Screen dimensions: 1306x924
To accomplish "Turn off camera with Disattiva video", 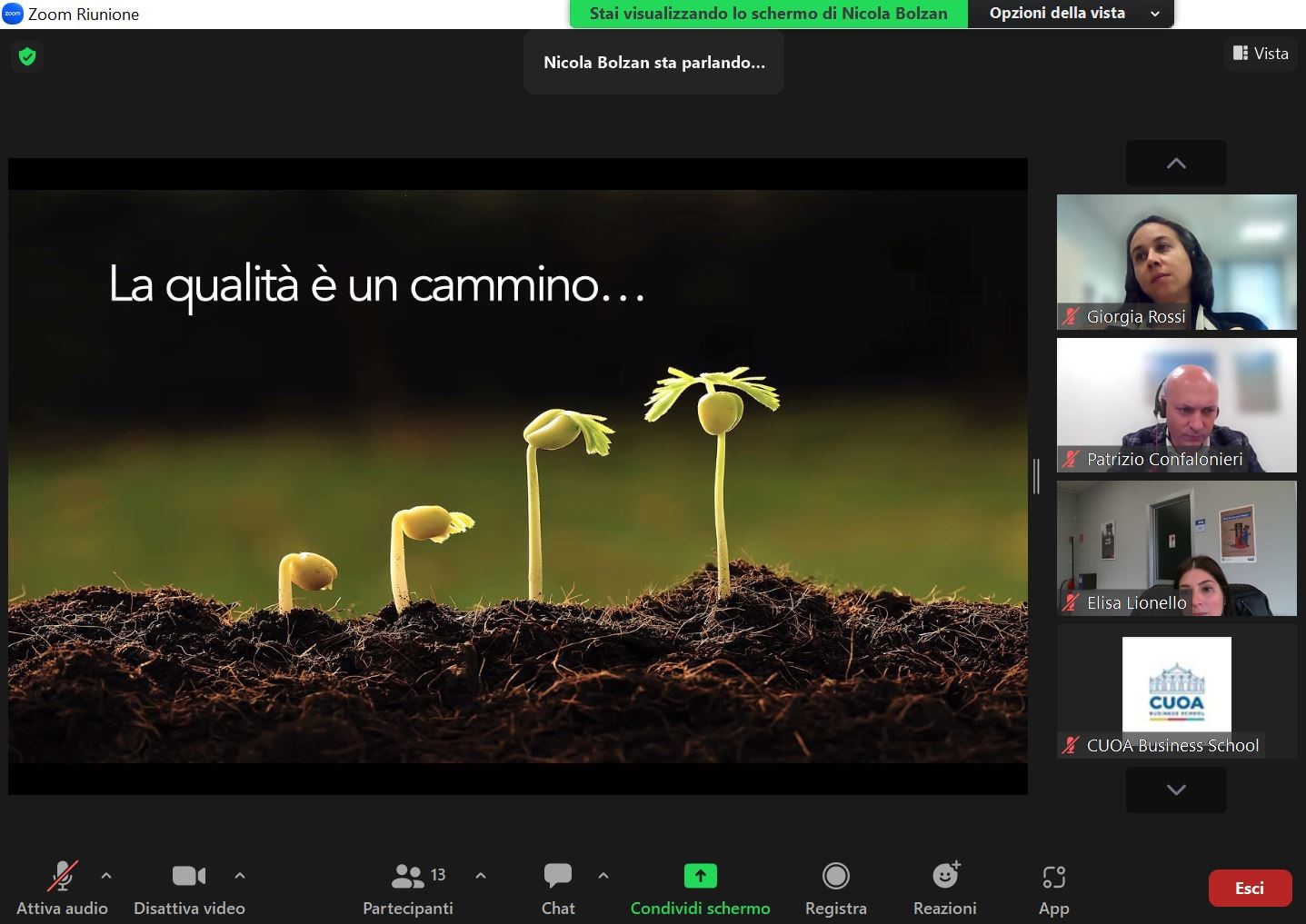I will [x=189, y=888].
